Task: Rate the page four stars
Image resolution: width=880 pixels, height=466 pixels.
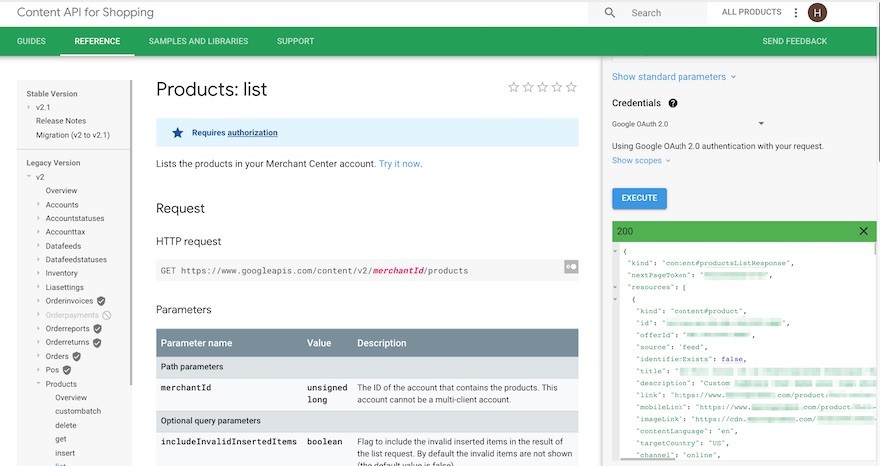Action: pyautogui.click(x=557, y=87)
